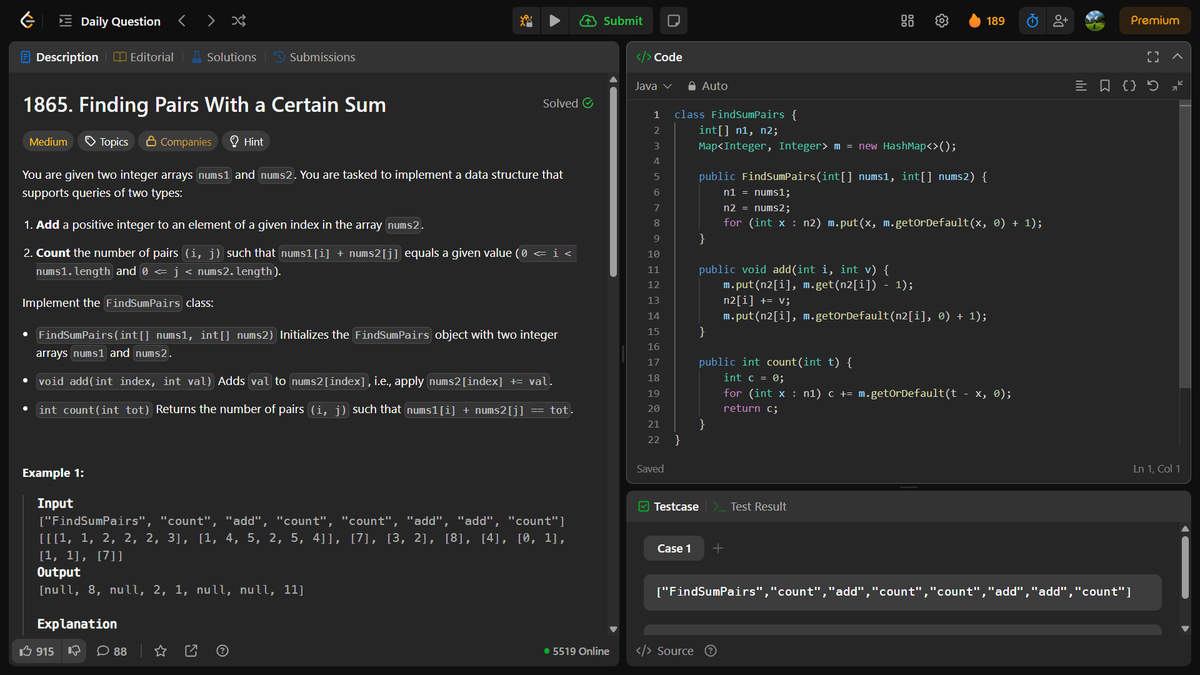The height and width of the screenshot is (675, 1200).
Task: Switch to the Editorial tab
Action: [x=144, y=57]
